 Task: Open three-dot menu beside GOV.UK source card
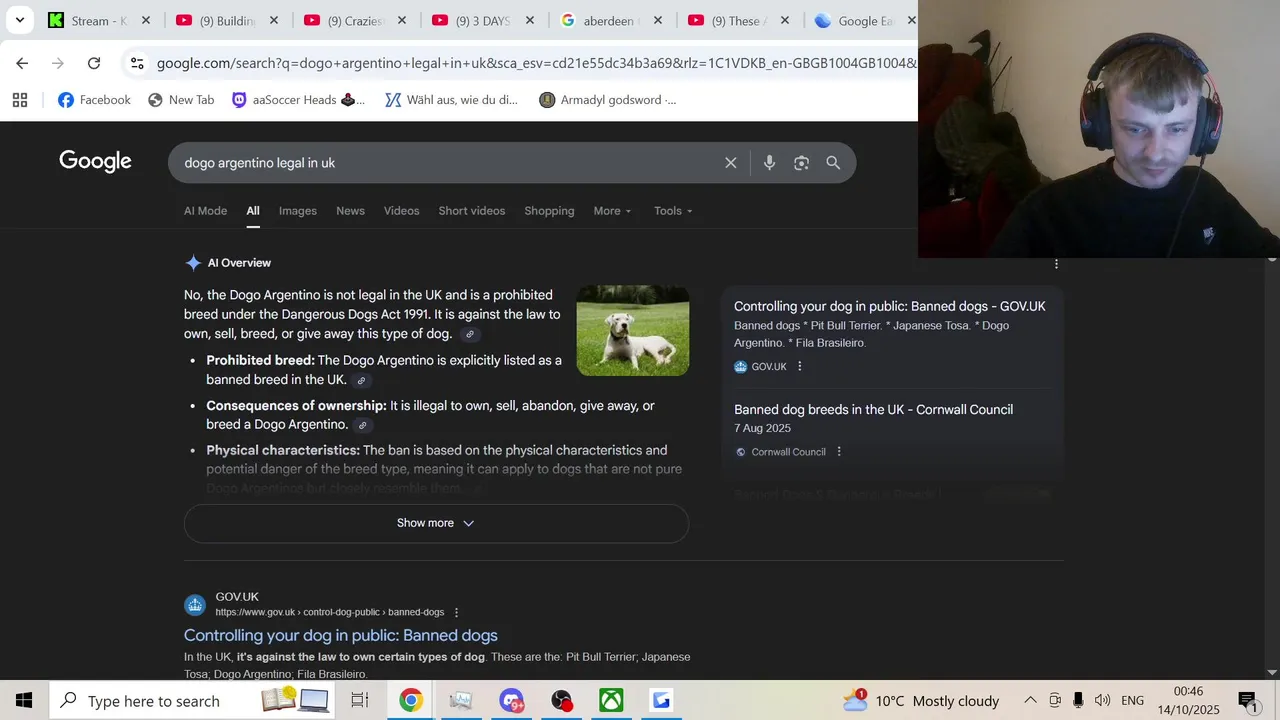pos(799,367)
